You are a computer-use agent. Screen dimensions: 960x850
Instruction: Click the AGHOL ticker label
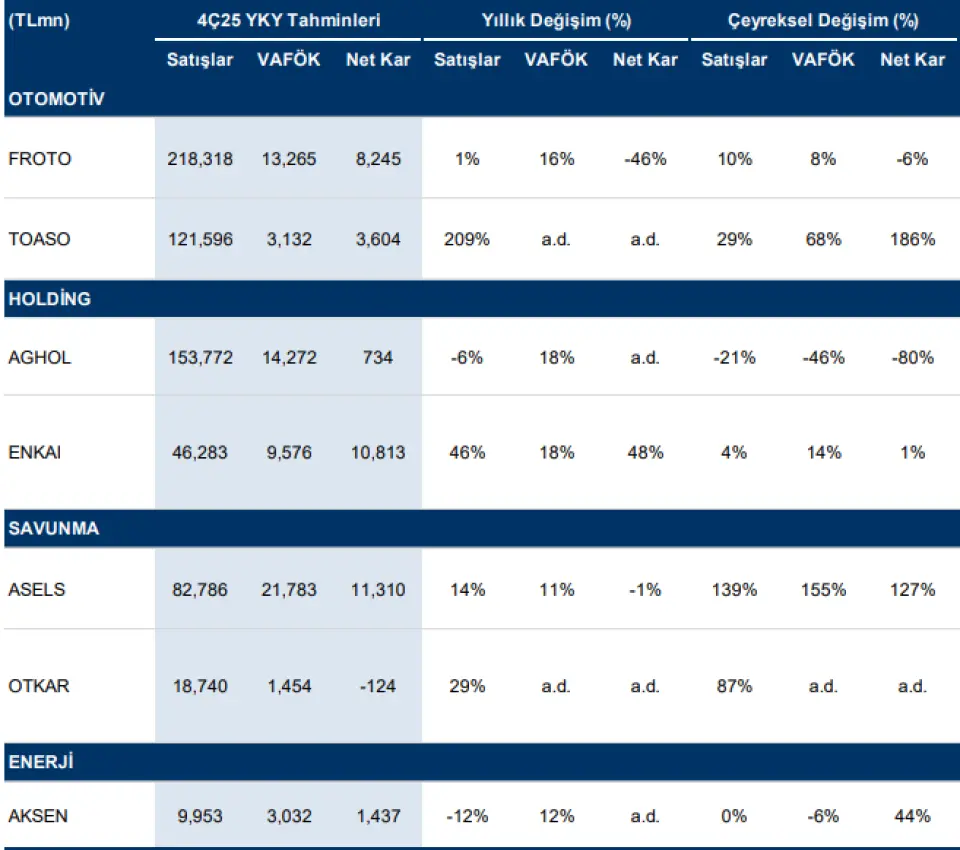[x=40, y=357]
